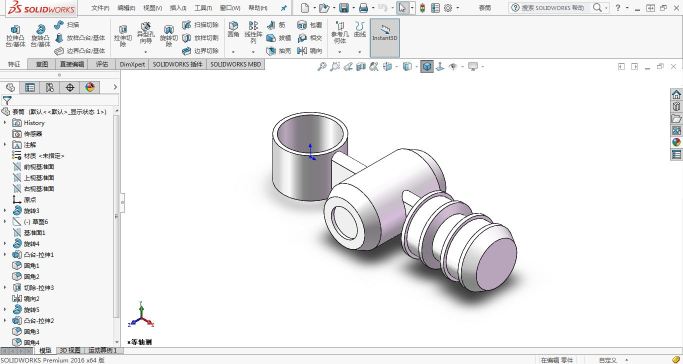Open the Fillet dropdown arrow
Image resolution: width=683 pixels, height=364 pixels.
[x=233, y=52]
